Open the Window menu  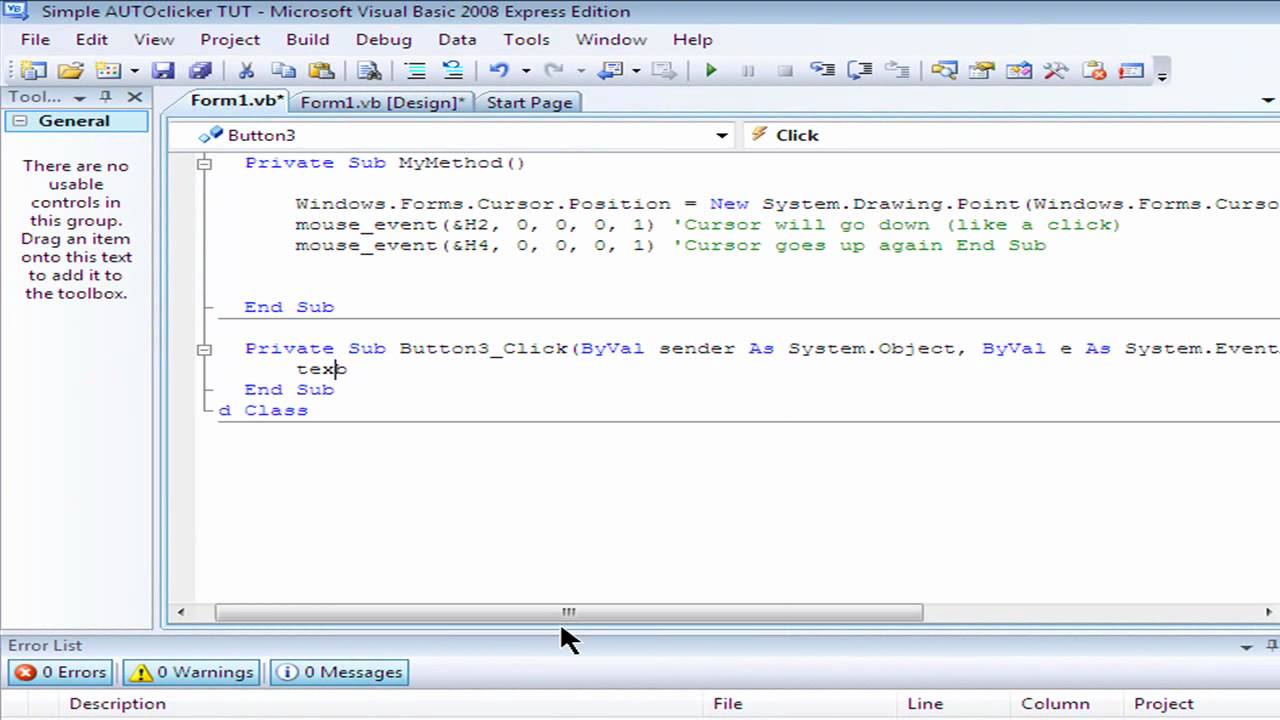coord(611,39)
